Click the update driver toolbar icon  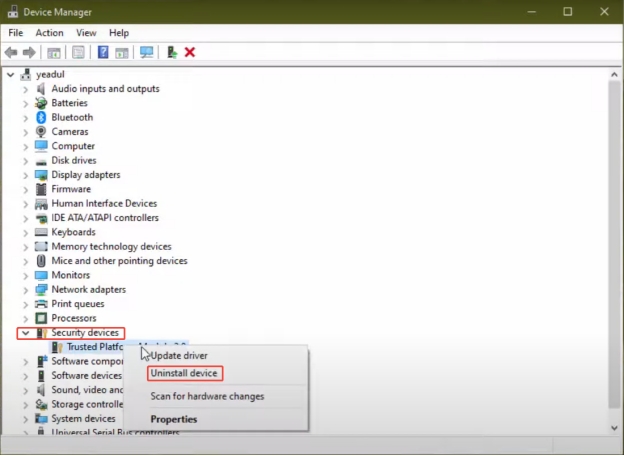tap(172, 52)
